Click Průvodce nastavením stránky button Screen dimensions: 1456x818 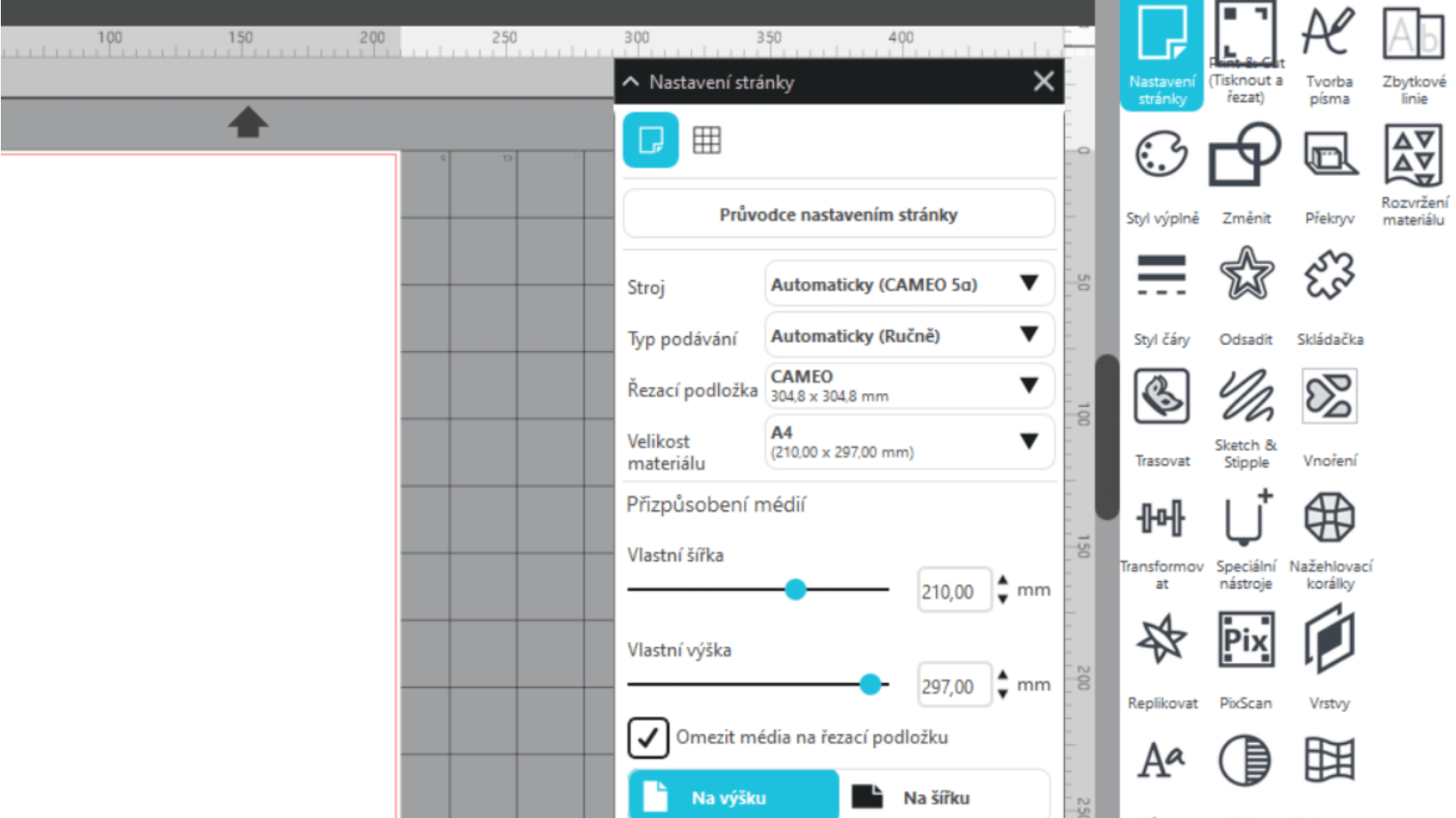839,214
